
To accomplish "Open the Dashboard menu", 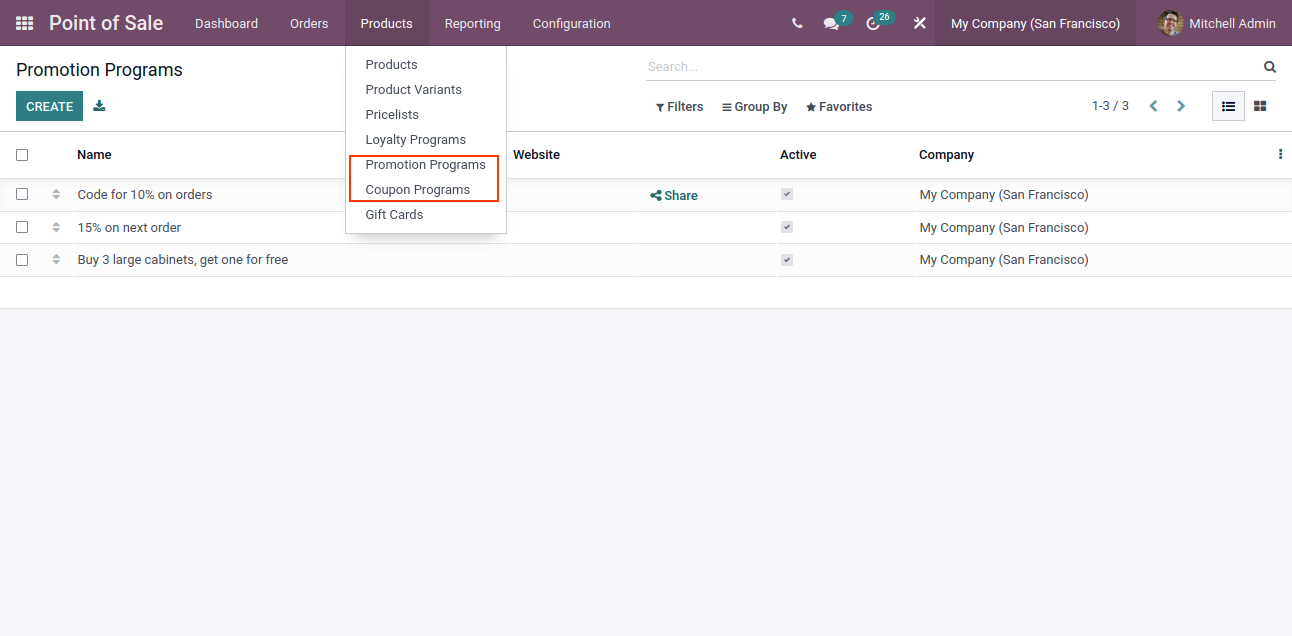I will (226, 23).
